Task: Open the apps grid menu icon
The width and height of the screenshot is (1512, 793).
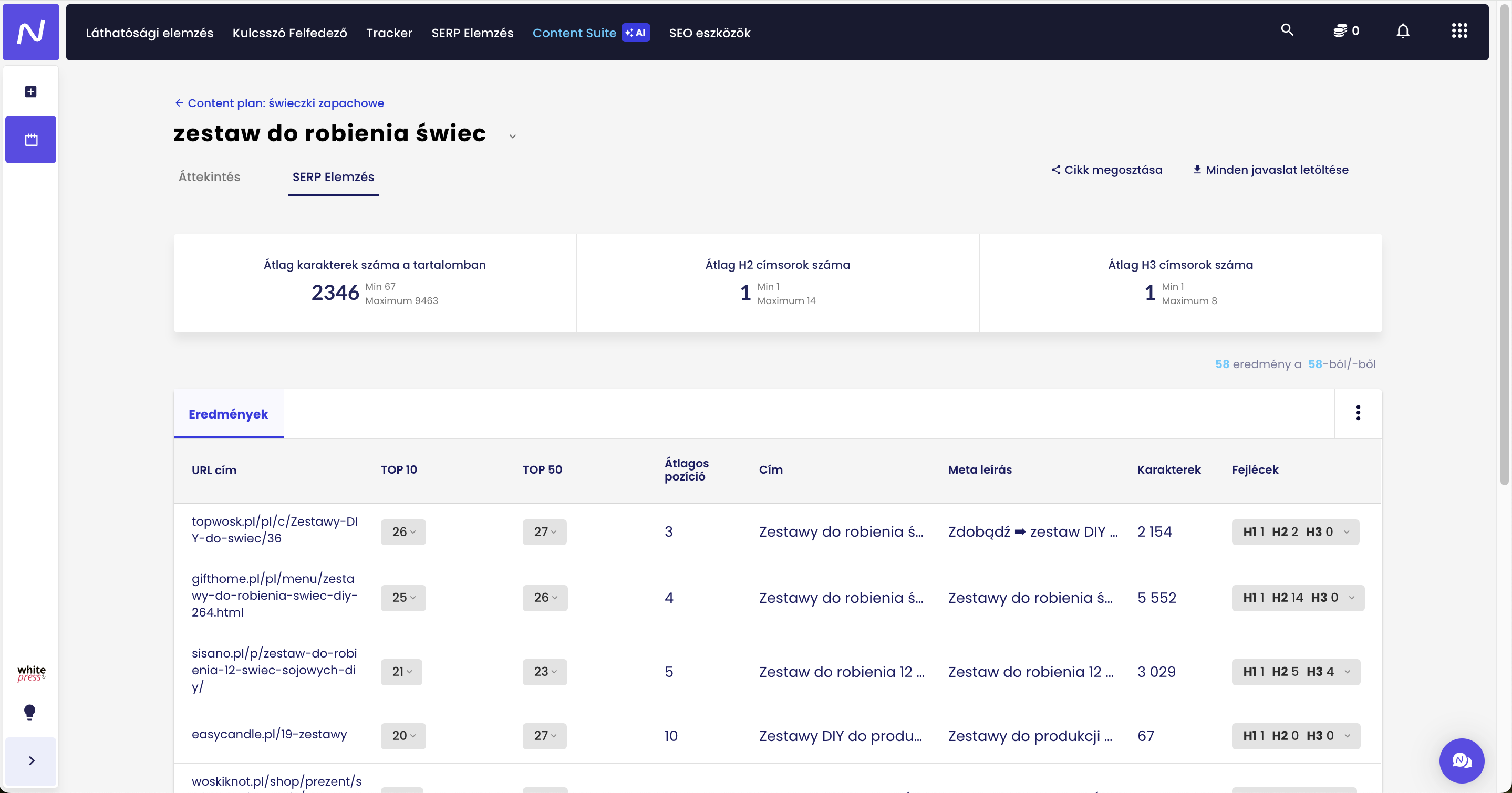Action: (1459, 31)
